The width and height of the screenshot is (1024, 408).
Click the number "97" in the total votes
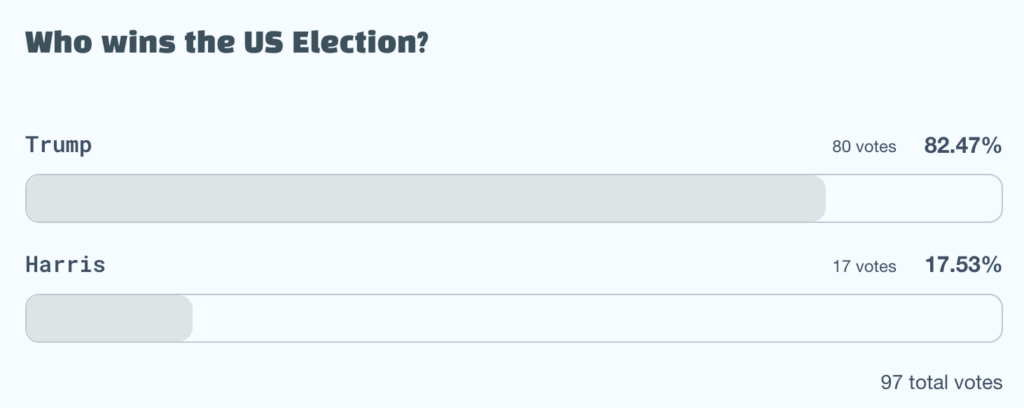tap(892, 383)
